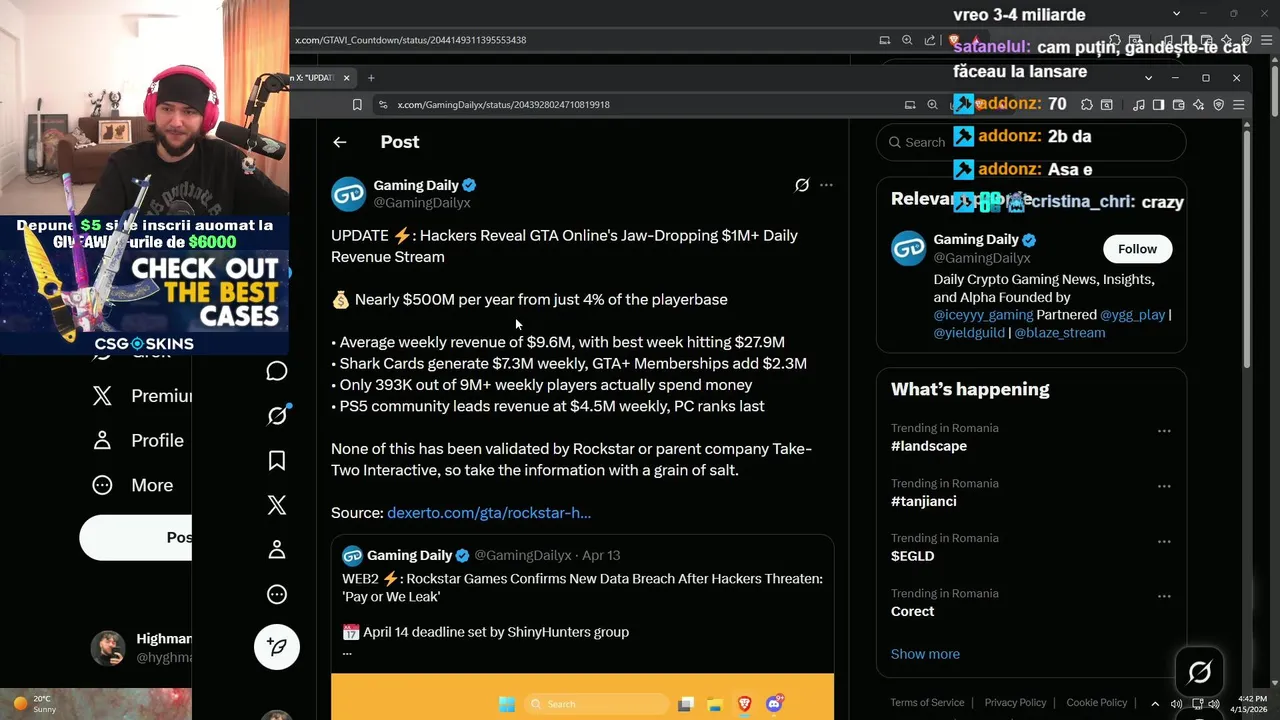Close the X UPDATE browser tab
Image resolution: width=1280 pixels, height=720 pixels.
pos(347,78)
